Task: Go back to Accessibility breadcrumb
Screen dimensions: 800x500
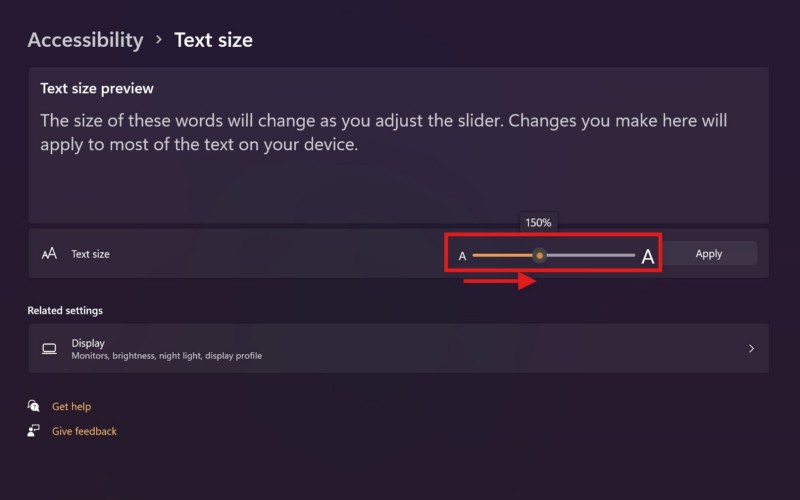Action: (x=85, y=40)
